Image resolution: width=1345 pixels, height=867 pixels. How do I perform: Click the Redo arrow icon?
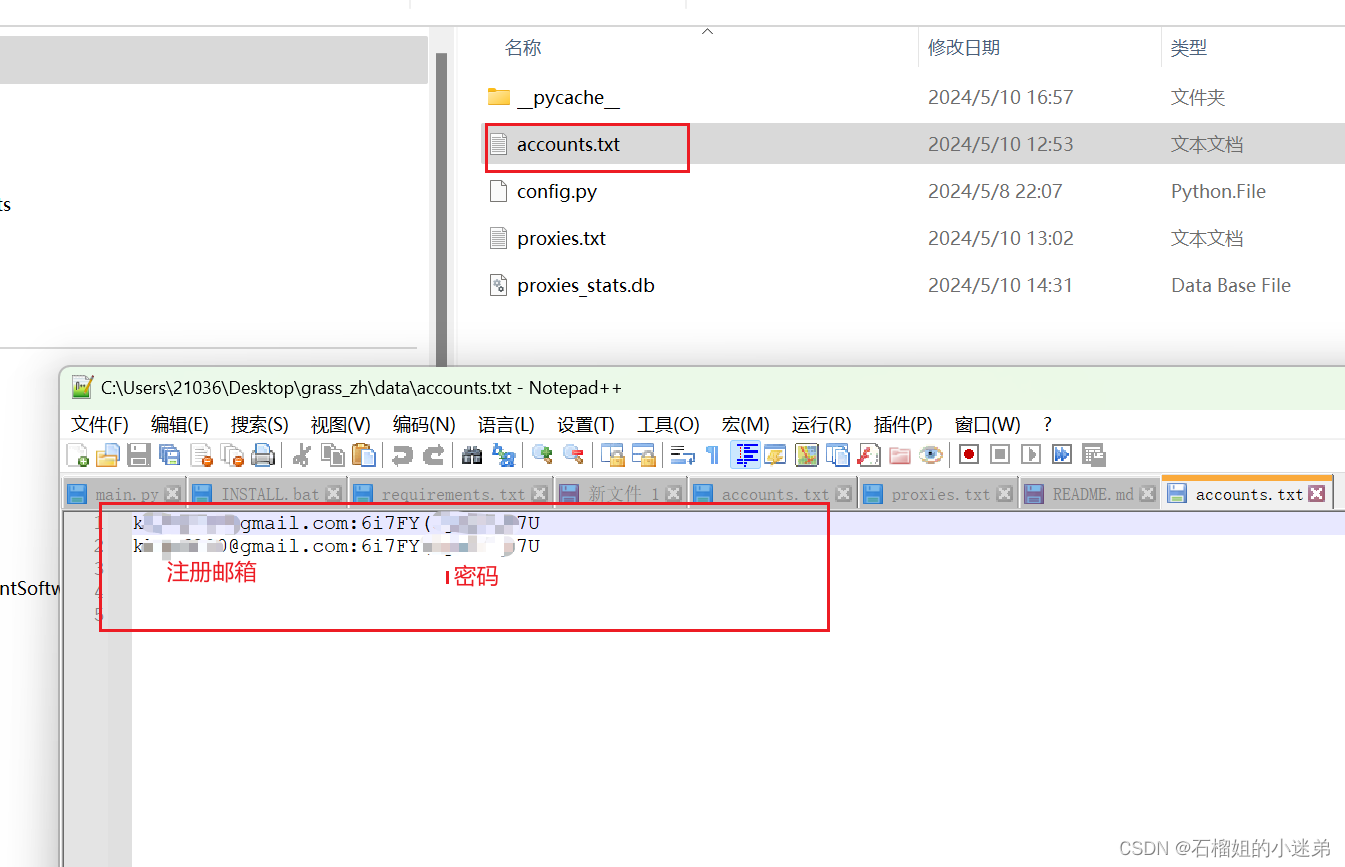433,455
